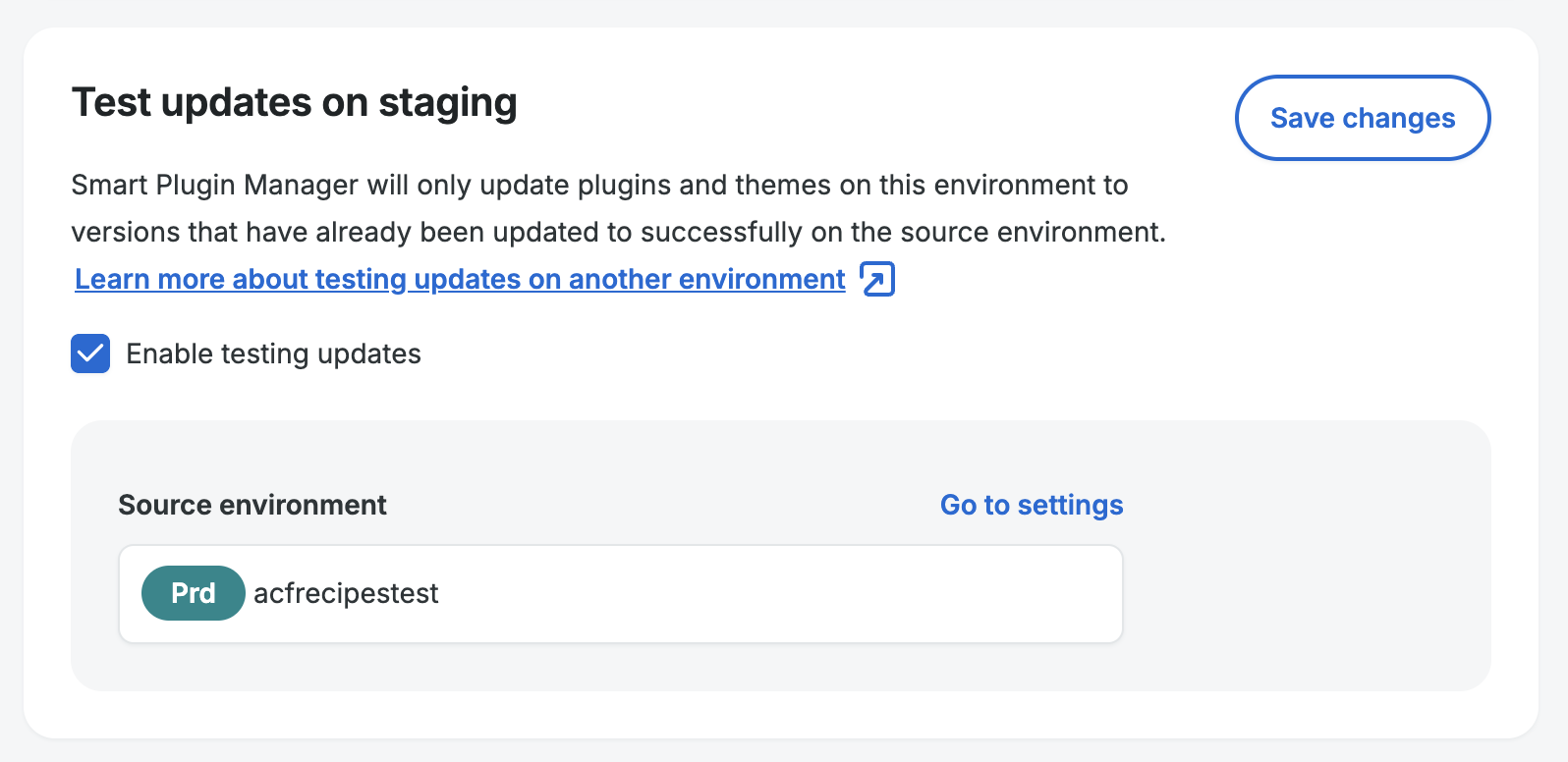
Task: Click the Save changes button
Action: [x=1362, y=118]
